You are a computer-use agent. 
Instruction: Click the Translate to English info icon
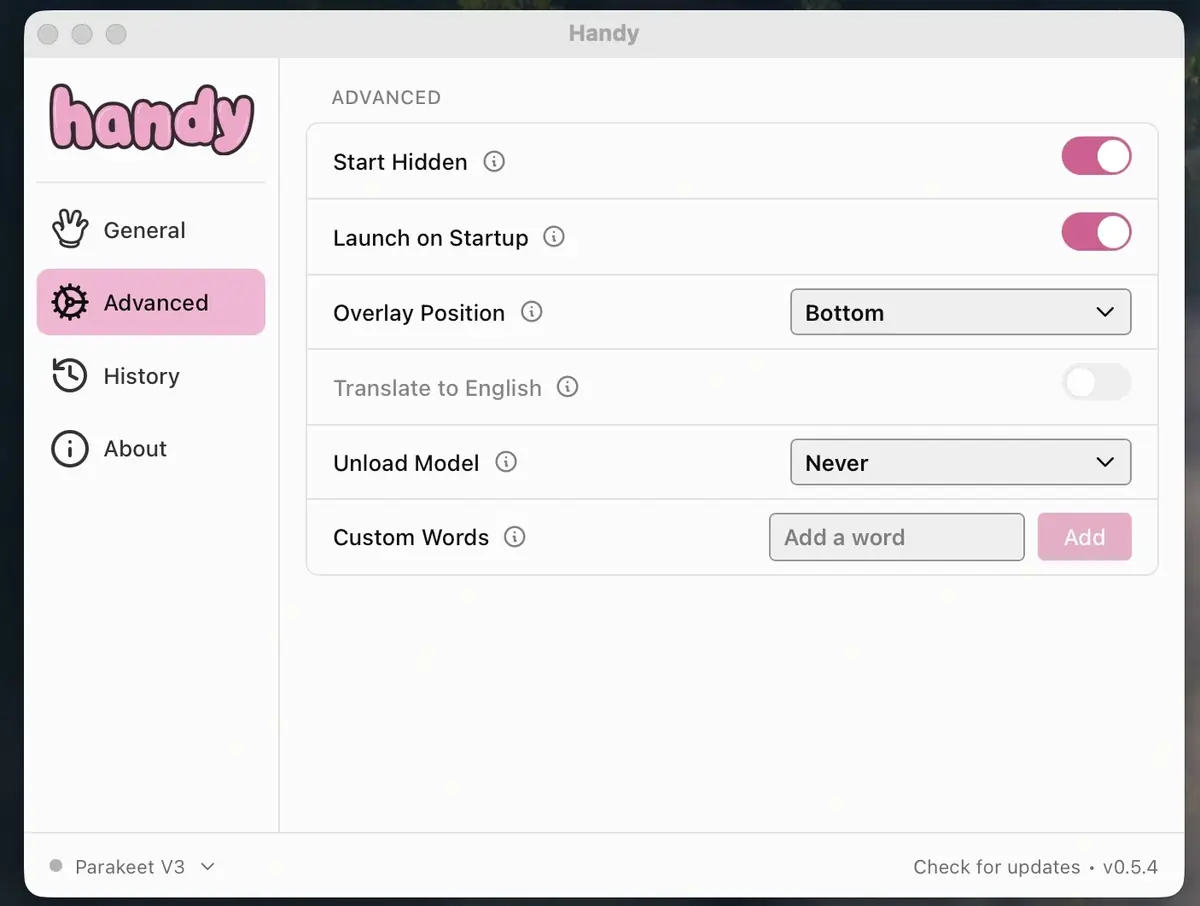coord(568,388)
